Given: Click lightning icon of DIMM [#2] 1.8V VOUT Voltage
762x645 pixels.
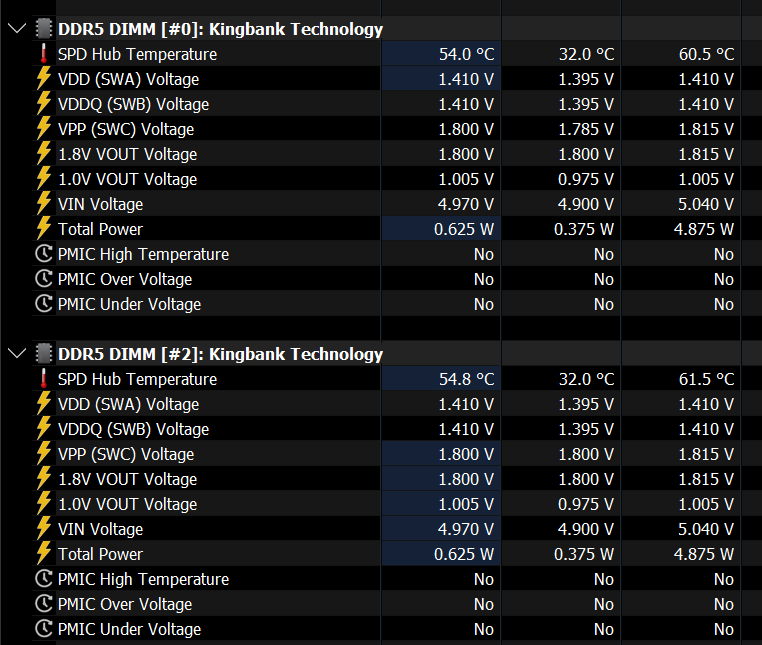Looking at the screenshot, I should pyautogui.click(x=44, y=479).
